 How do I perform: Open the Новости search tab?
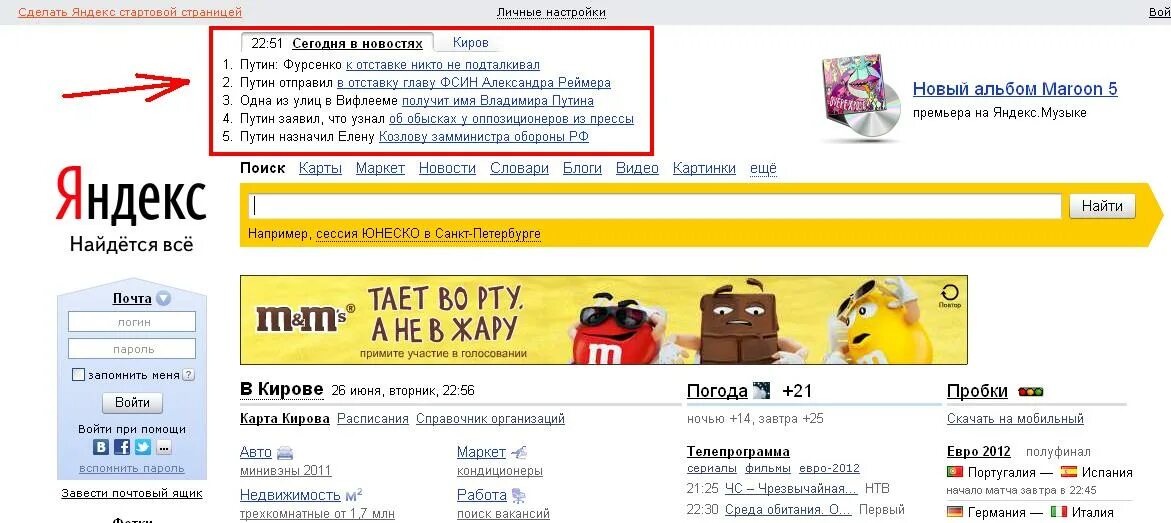[x=447, y=168]
